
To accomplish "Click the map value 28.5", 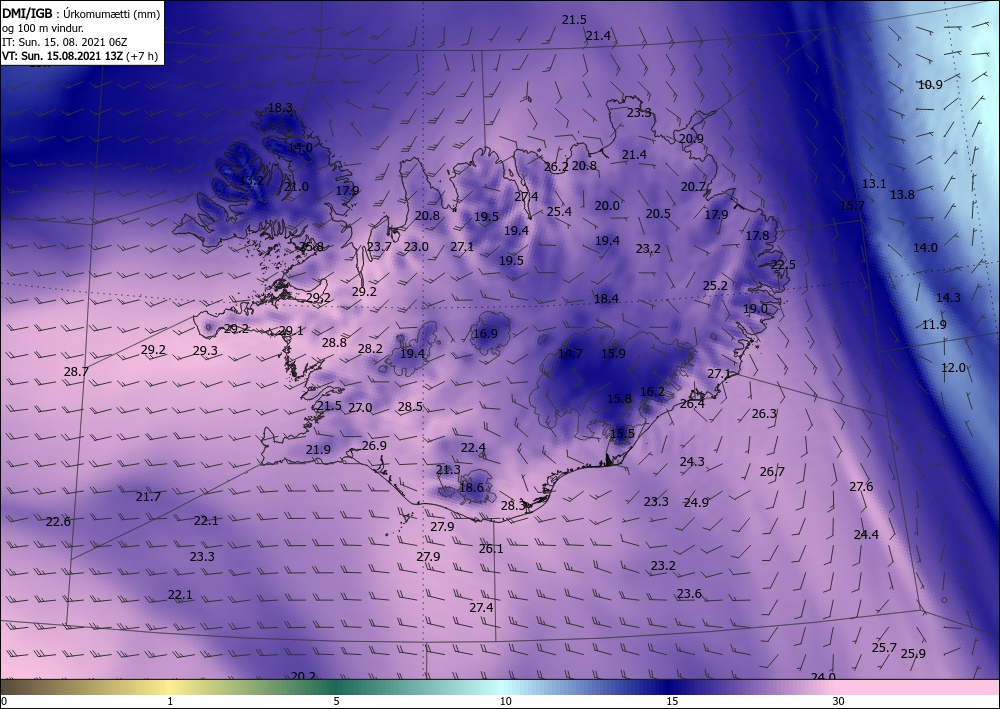I will pos(410,406).
